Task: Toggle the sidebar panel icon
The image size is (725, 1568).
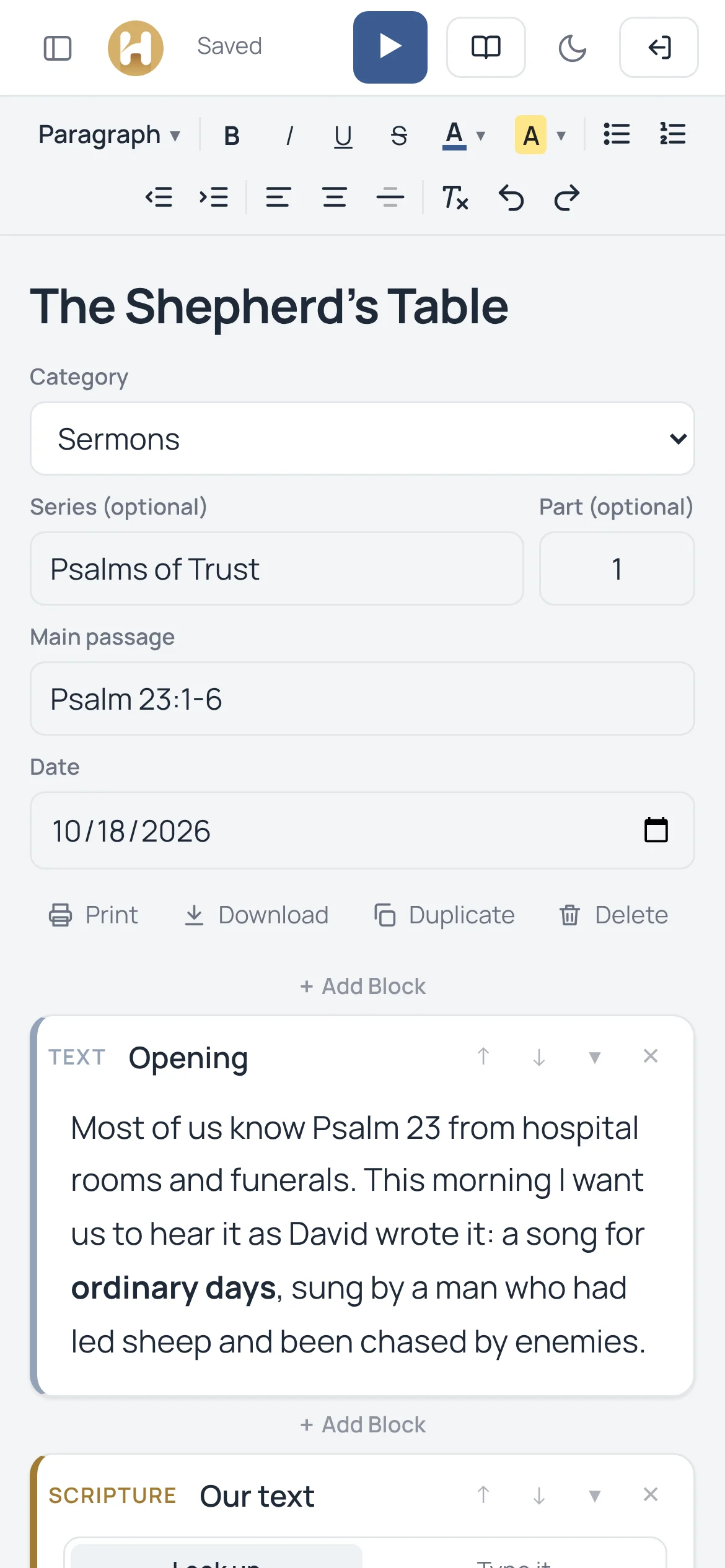Action: (58, 48)
